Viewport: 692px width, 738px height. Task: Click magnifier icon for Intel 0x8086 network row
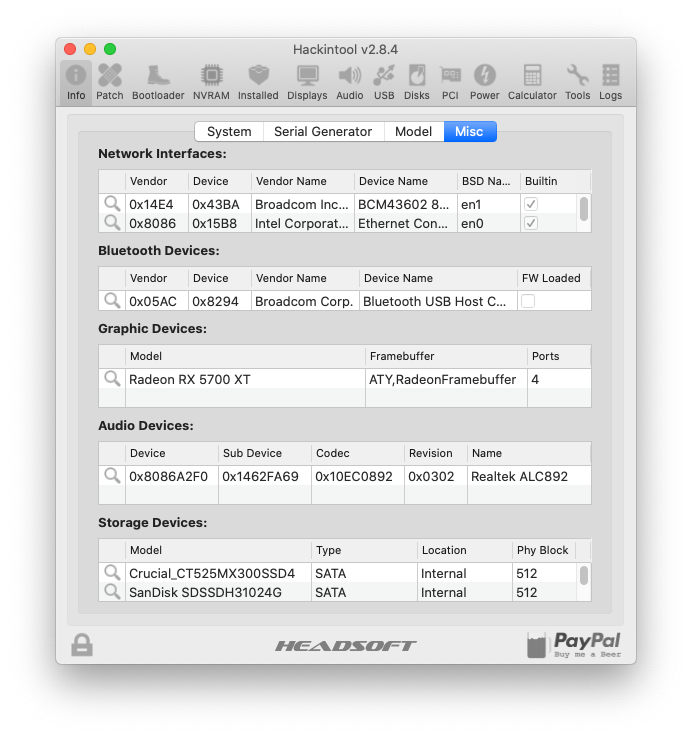[112, 223]
